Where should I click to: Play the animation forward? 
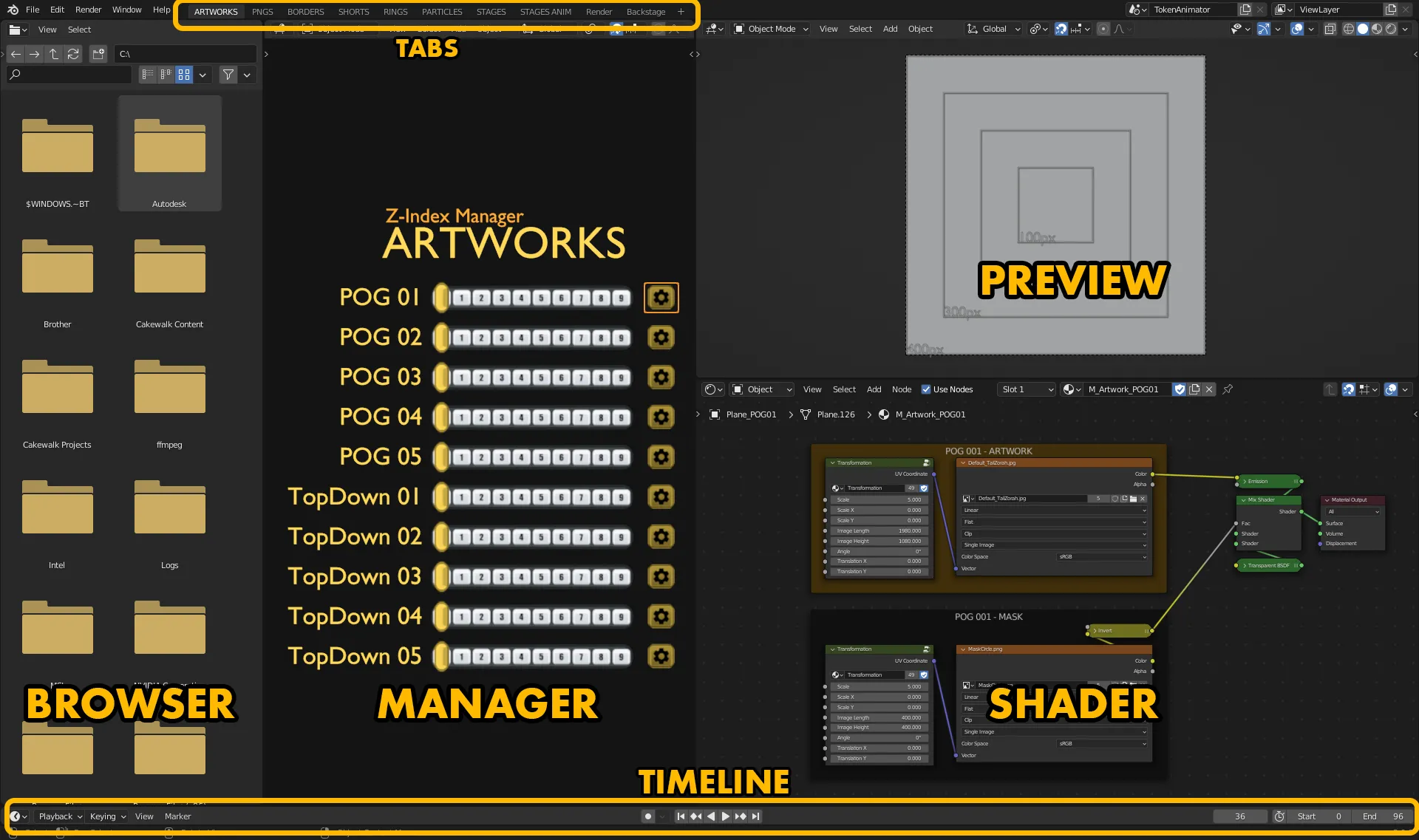coord(725,816)
